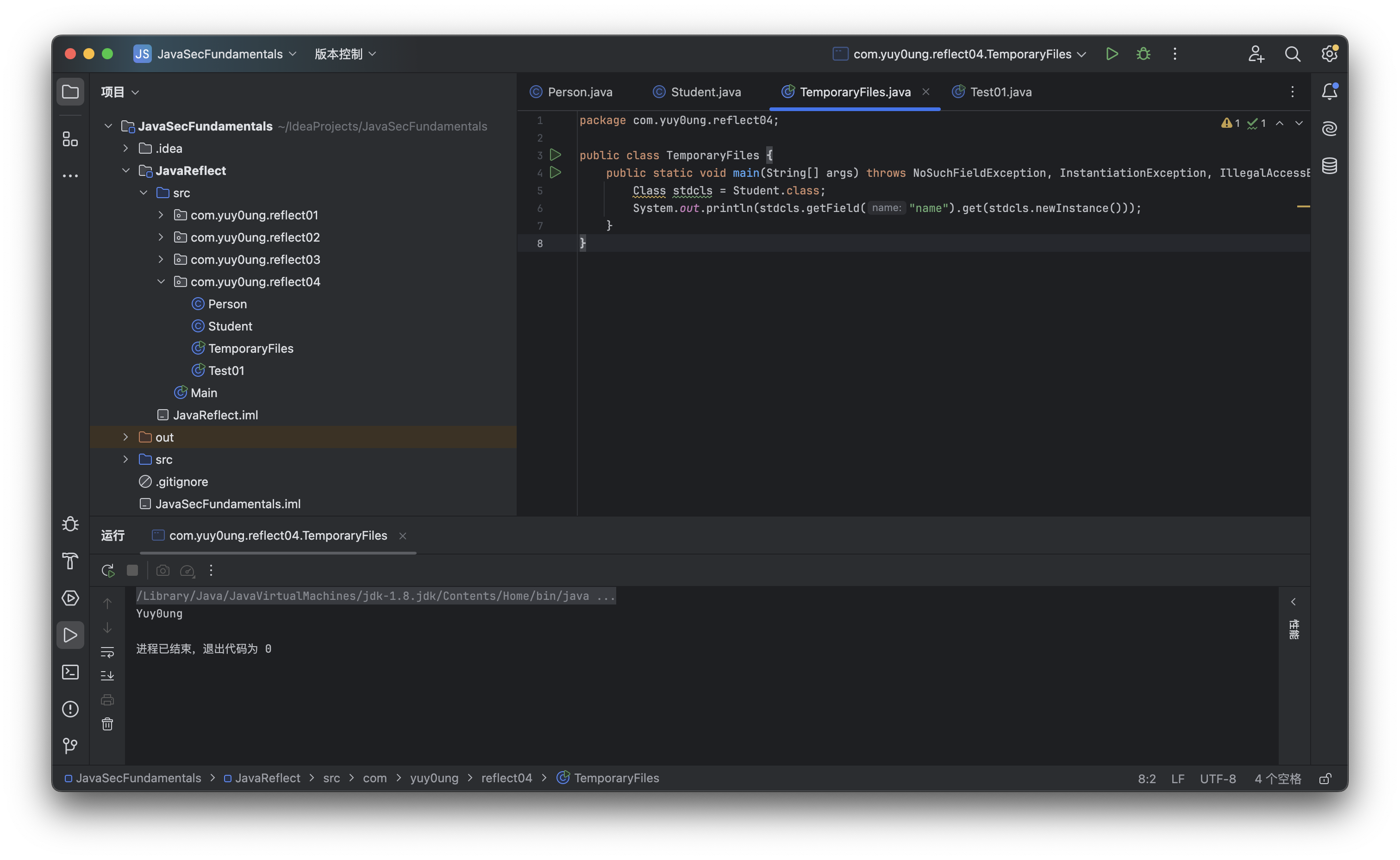Viewport: 1400px width, 860px height.
Task: Open the run configuration dropdown
Action: 959,54
